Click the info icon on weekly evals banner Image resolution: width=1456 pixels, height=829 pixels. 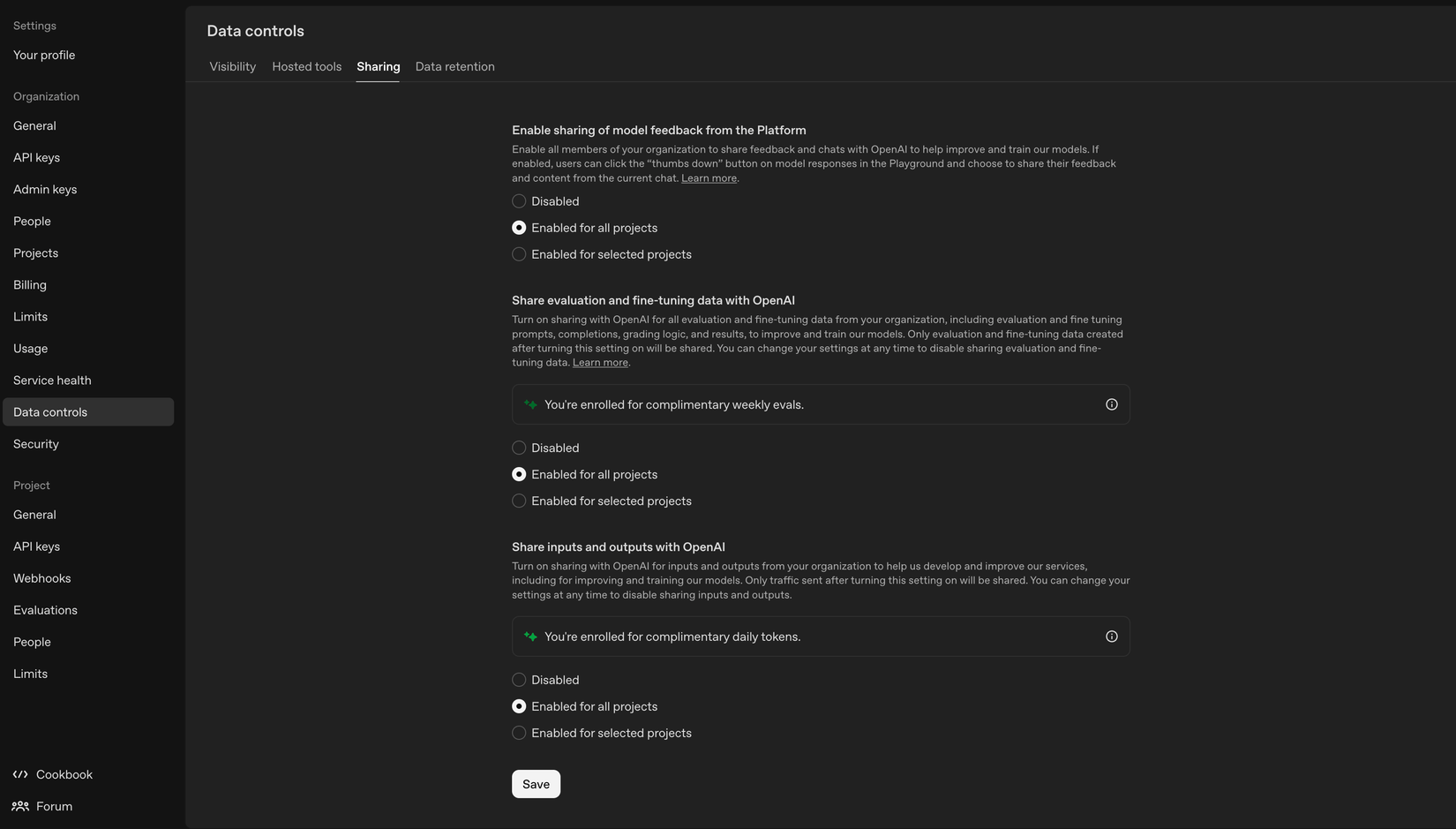pos(1111,403)
